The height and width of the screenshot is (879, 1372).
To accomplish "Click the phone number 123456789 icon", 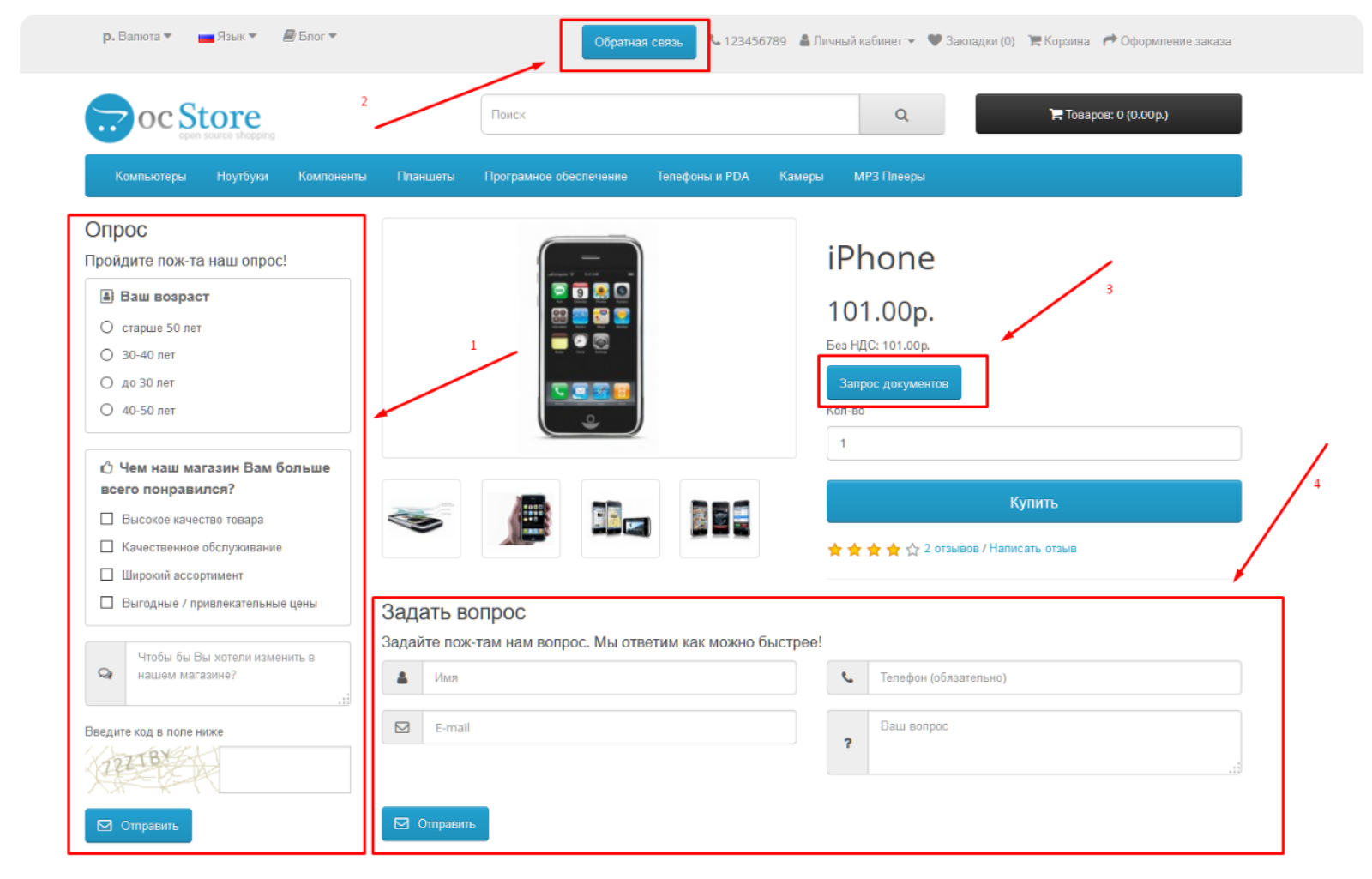I will pos(714,40).
